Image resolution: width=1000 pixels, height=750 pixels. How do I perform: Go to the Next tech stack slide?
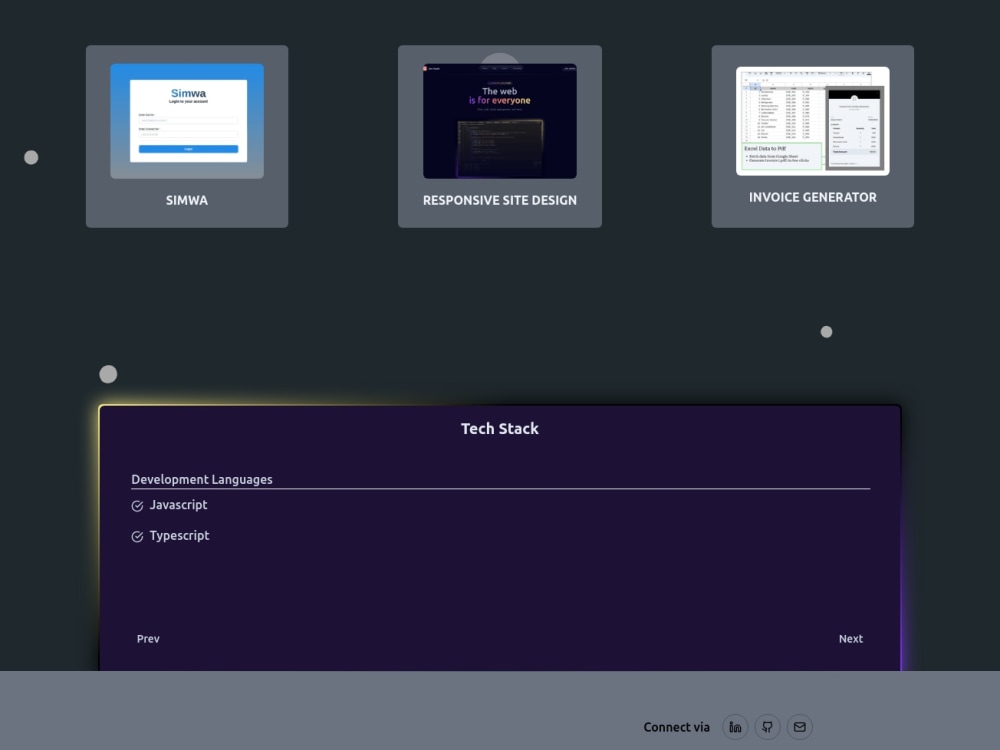point(851,638)
